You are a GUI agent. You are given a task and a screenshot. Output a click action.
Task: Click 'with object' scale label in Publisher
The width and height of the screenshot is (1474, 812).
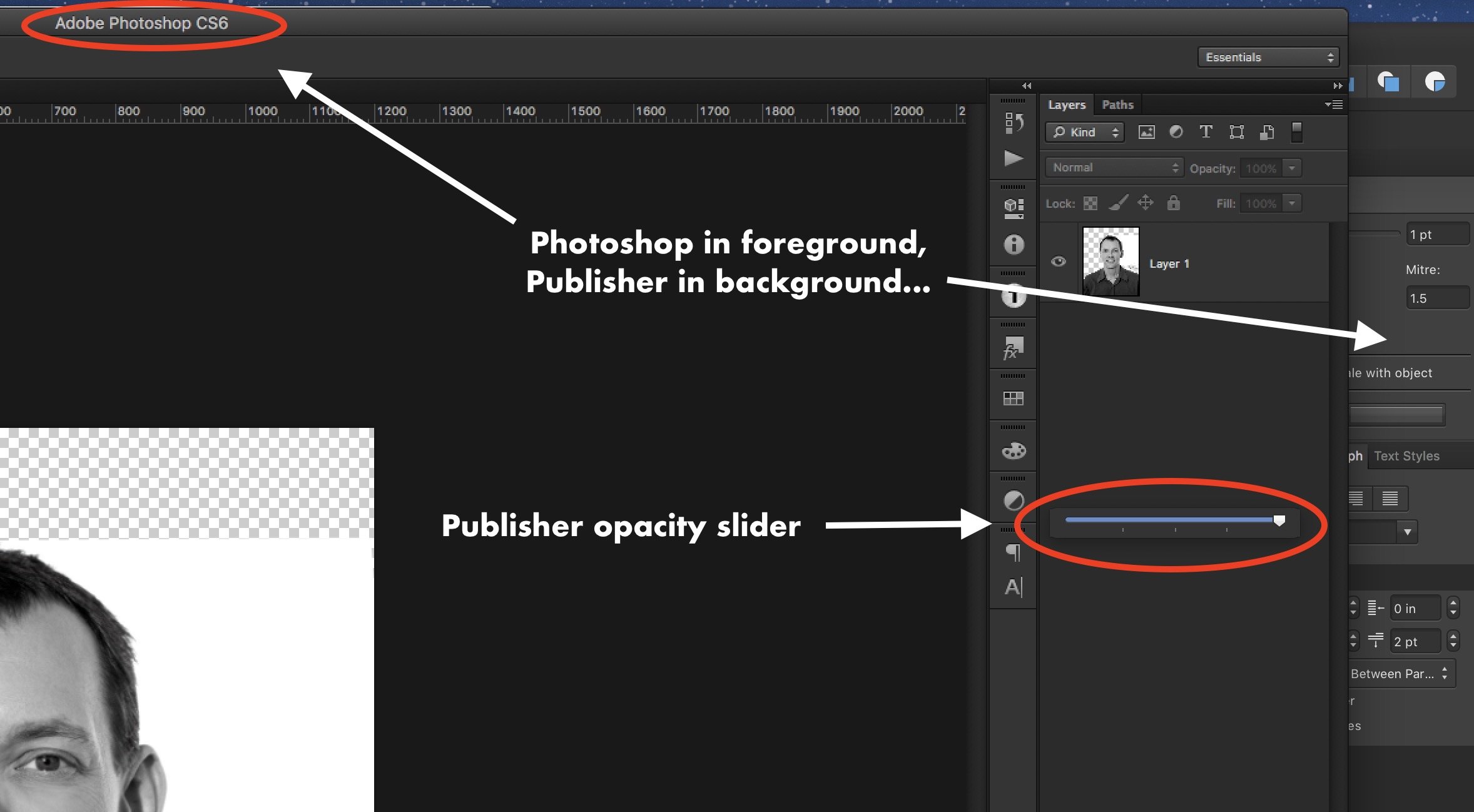click(1398, 373)
